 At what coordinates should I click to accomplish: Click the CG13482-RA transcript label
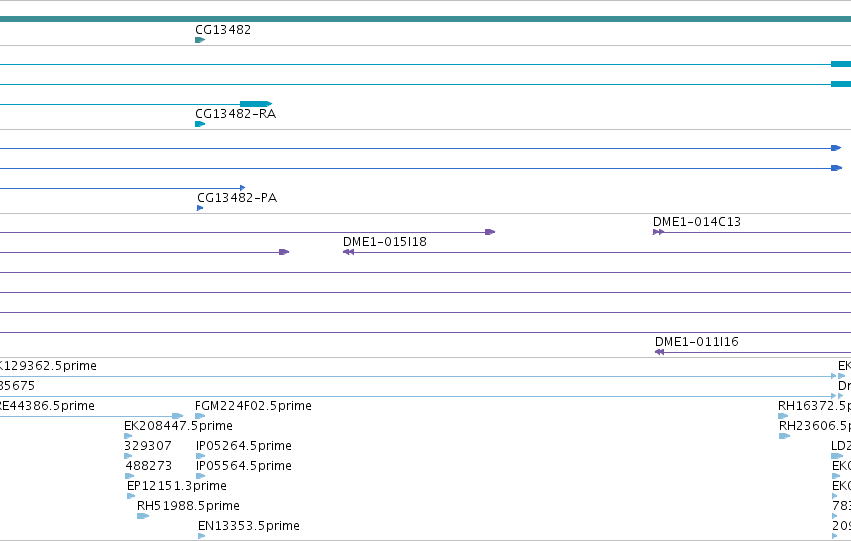click(236, 114)
